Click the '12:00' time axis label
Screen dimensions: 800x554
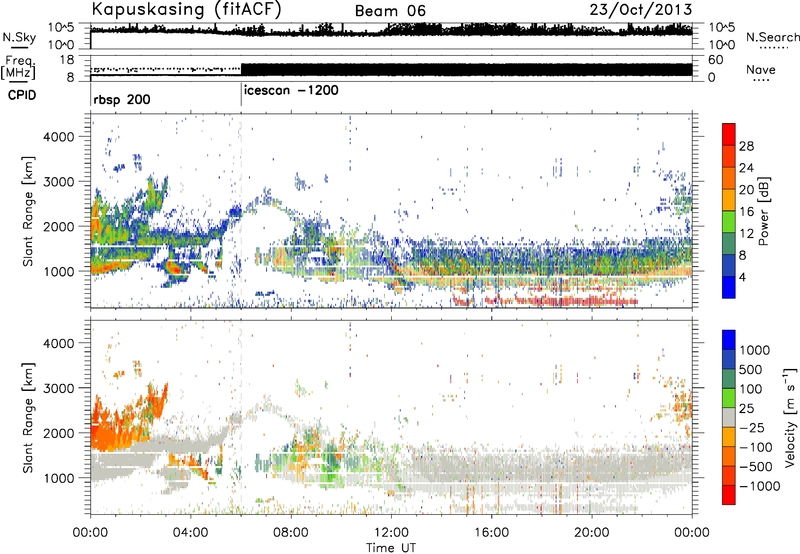[x=391, y=533]
